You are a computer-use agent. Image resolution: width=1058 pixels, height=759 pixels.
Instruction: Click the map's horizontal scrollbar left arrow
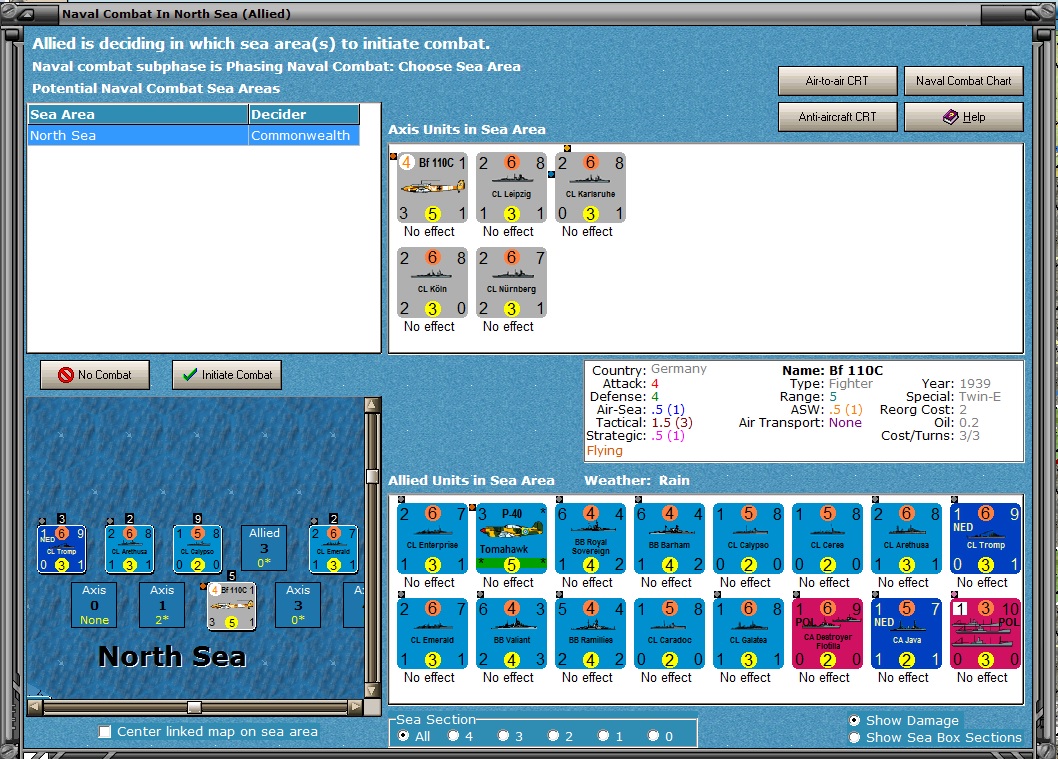click(x=35, y=707)
